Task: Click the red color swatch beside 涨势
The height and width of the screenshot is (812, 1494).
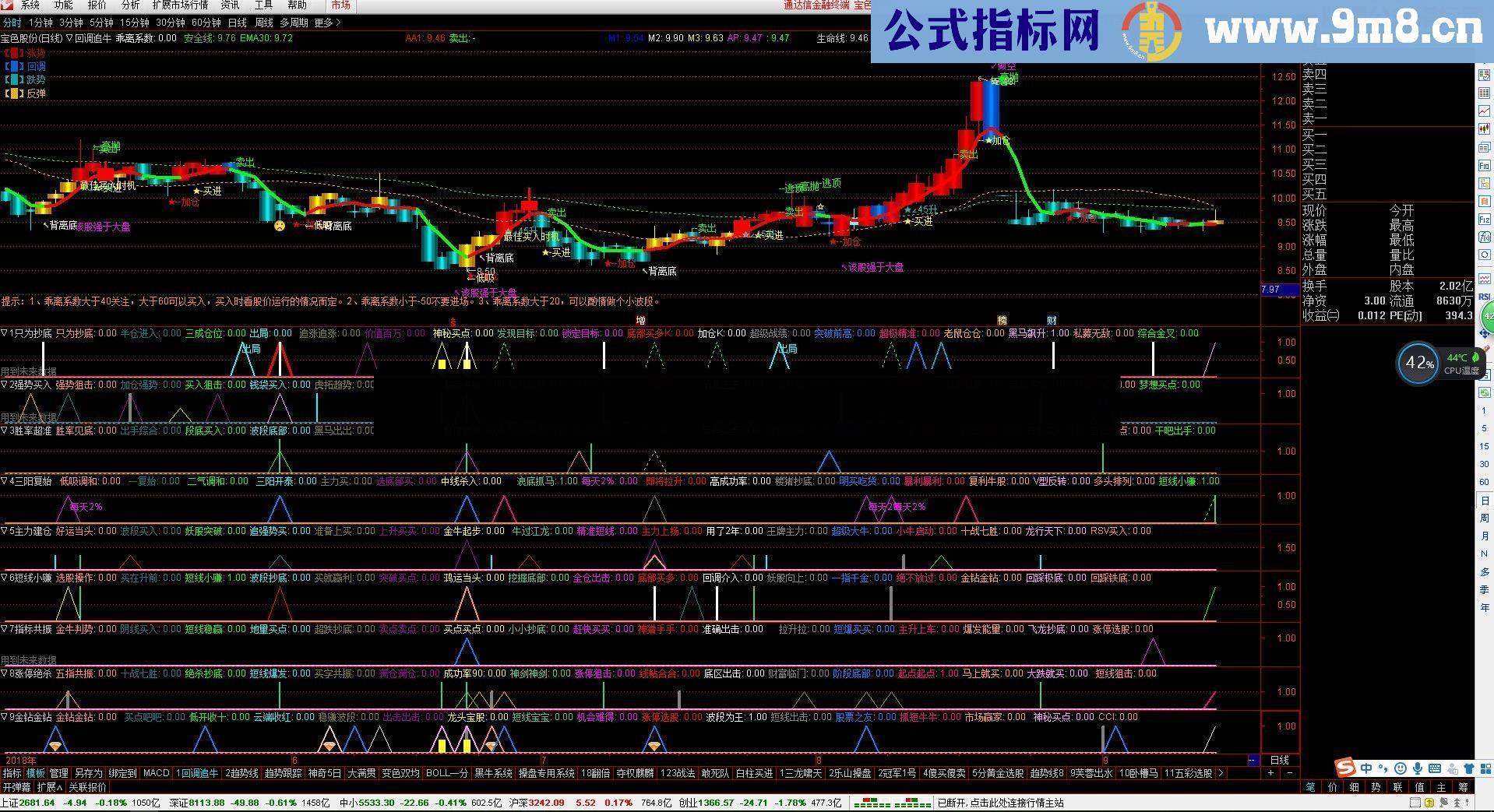Action: [14, 52]
